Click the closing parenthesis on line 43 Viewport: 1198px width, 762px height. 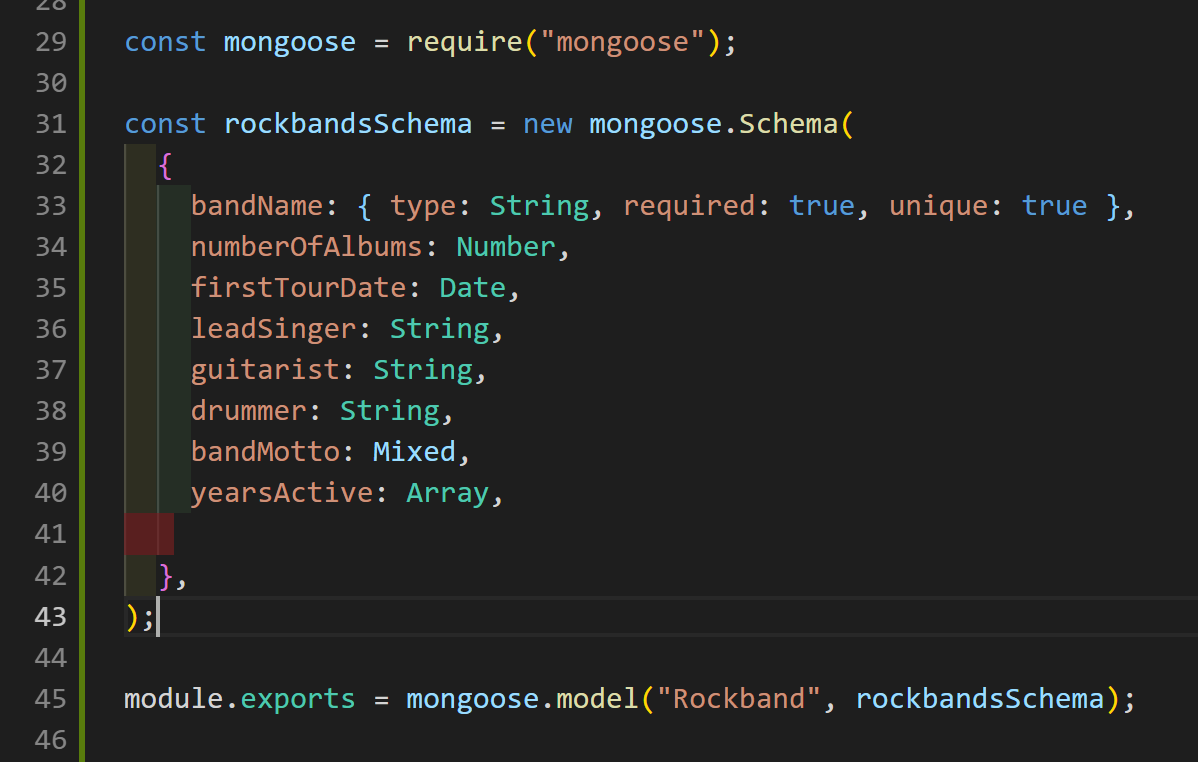(131, 616)
